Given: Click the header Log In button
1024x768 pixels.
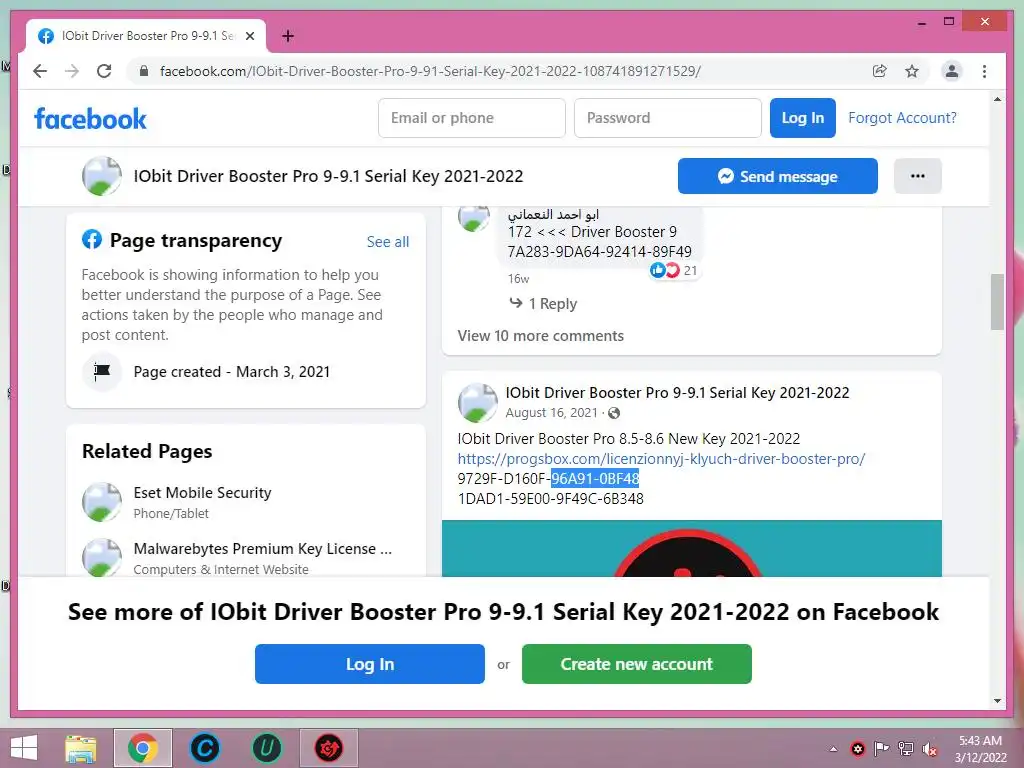Looking at the screenshot, I should coord(803,118).
